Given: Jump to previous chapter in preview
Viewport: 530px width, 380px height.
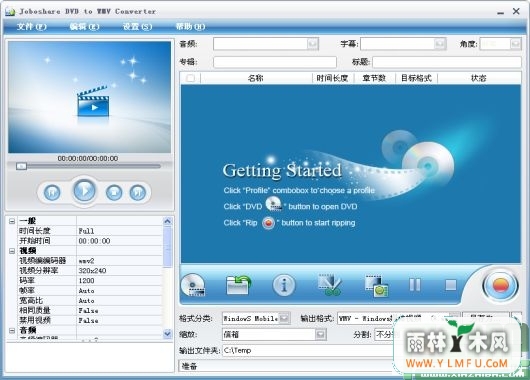Looking at the screenshot, I should click(52, 193).
